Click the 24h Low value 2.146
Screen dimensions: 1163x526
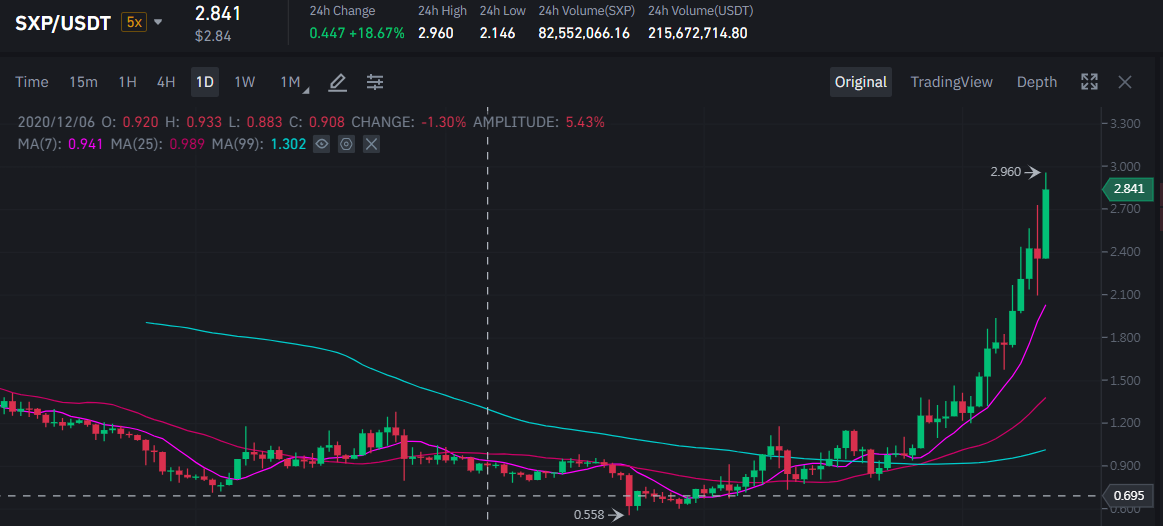(x=497, y=33)
